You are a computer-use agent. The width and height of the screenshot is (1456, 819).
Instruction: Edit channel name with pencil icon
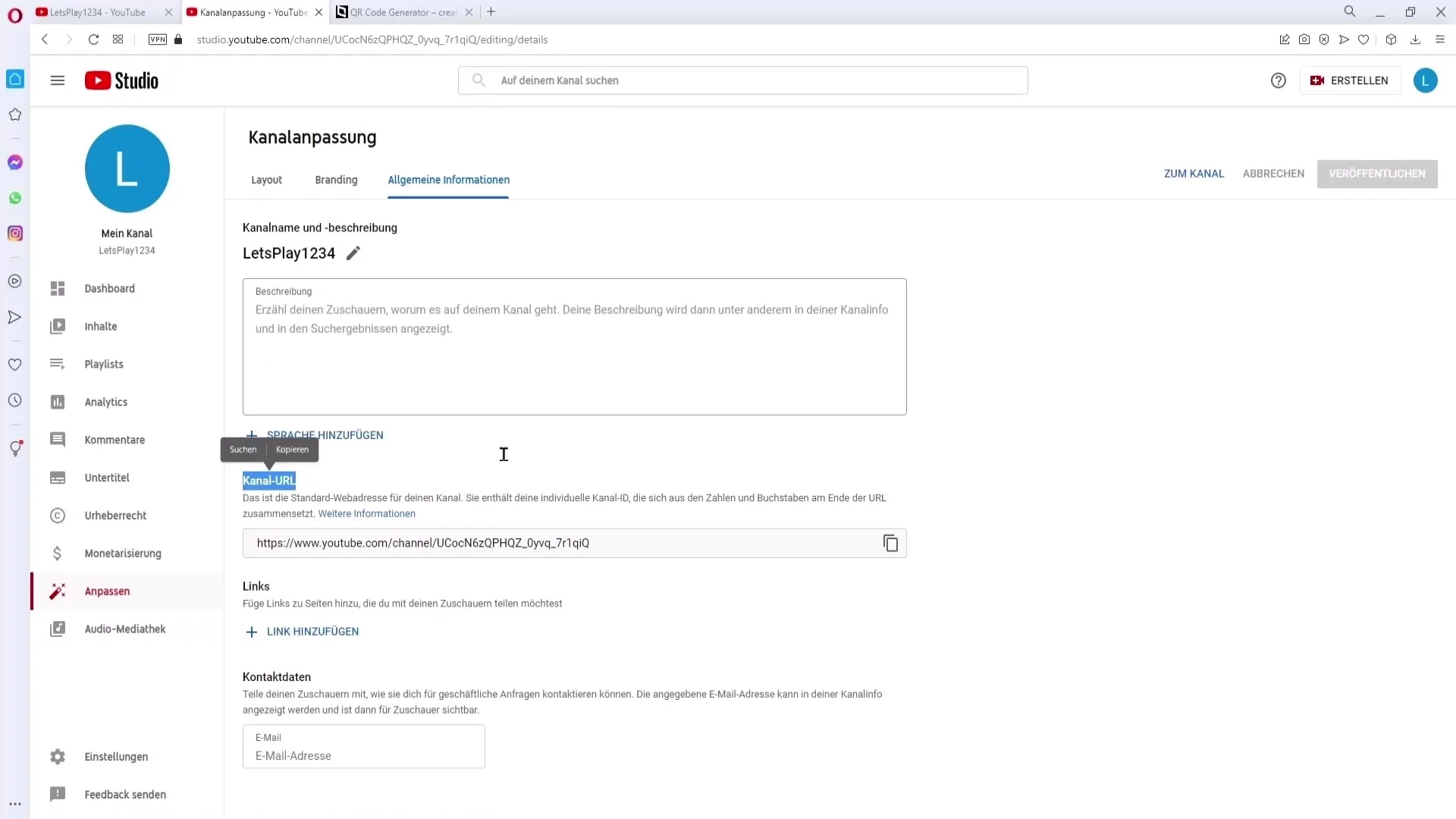[353, 253]
